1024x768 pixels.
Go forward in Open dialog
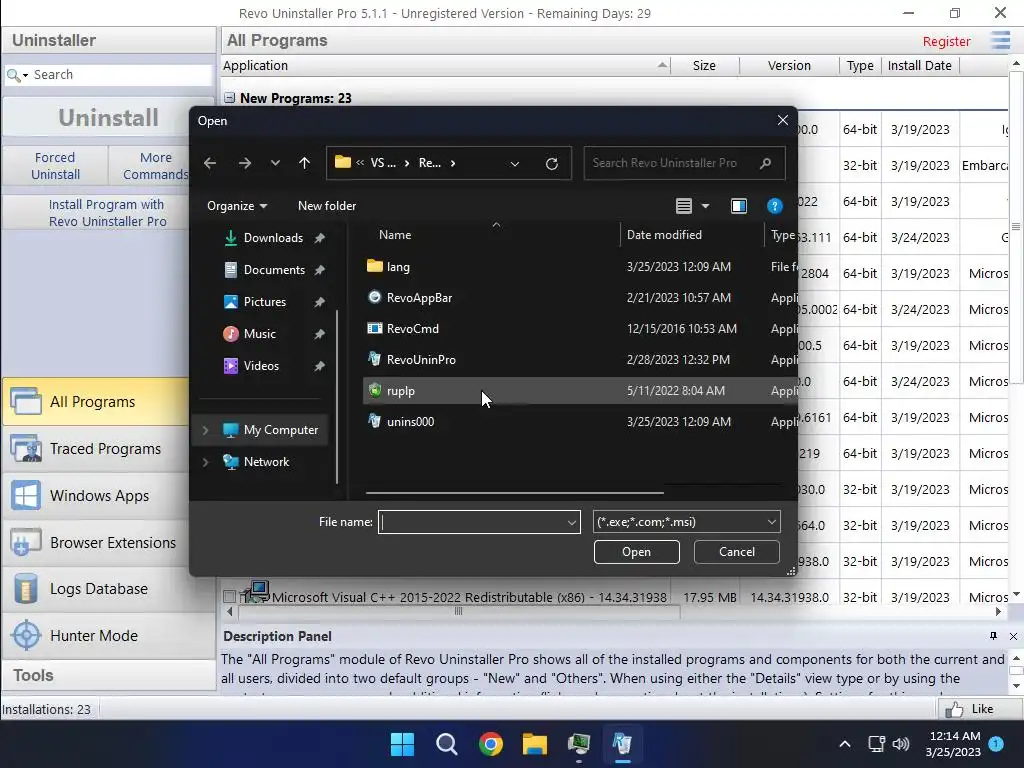(245, 163)
